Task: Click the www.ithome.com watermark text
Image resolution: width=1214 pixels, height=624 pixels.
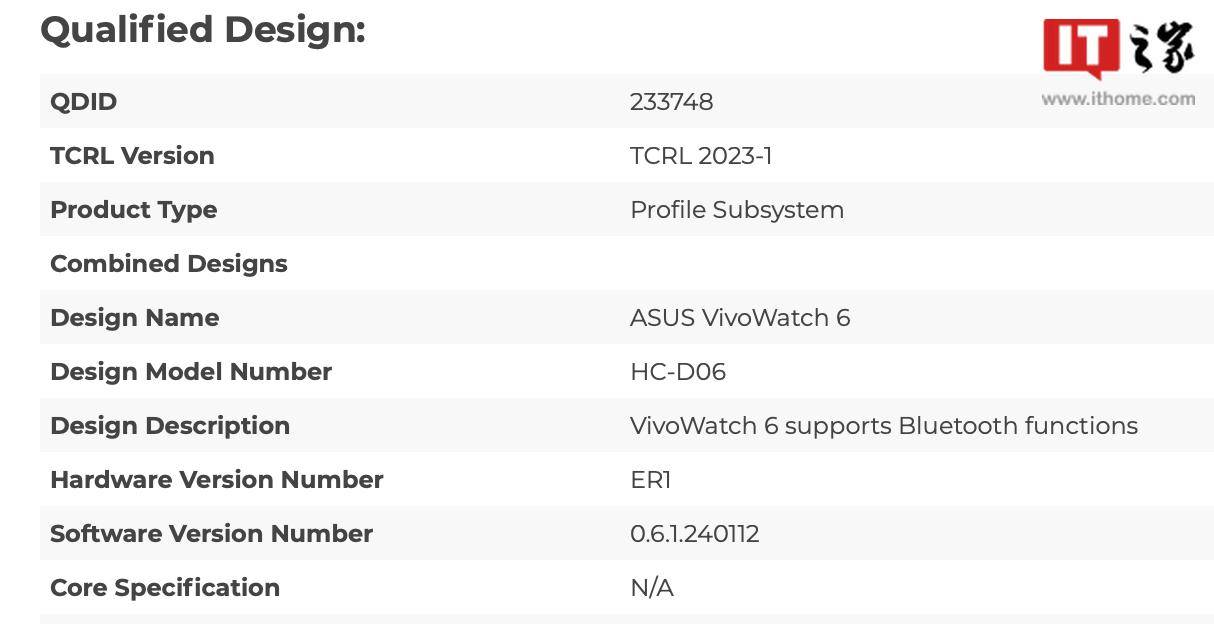Action: pos(1118,99)
